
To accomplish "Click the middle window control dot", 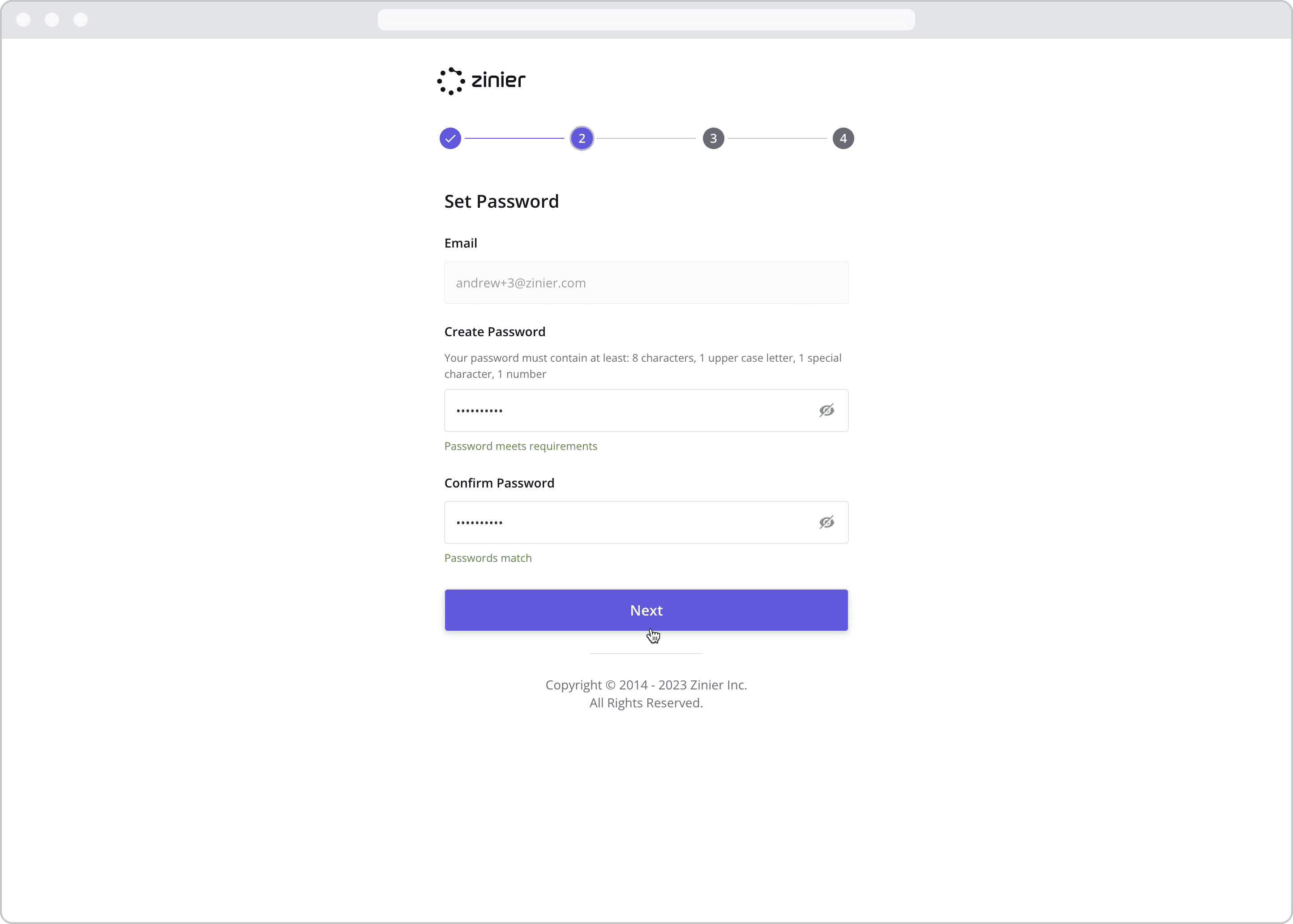I will click(x=52, y=20).
